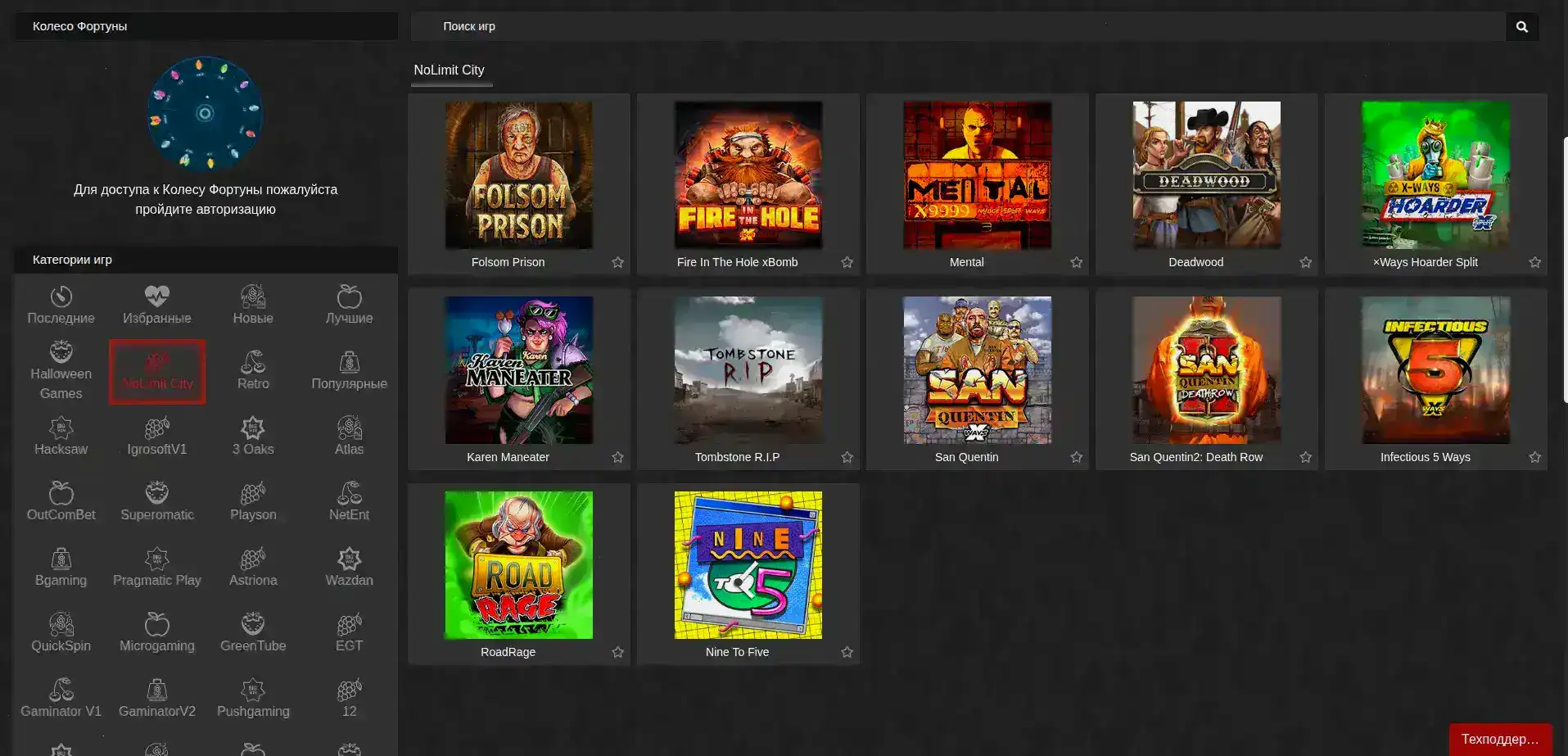Click the Поиск игр search field
This screenshot has height=756, width=1568.
point(958,26)
